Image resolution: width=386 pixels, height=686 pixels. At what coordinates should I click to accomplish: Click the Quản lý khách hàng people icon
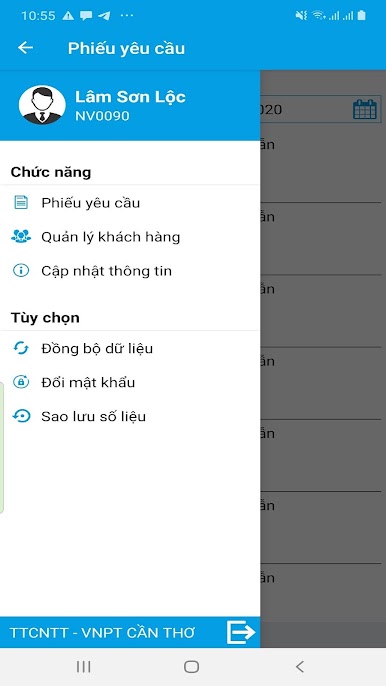[x=21, y=237]
